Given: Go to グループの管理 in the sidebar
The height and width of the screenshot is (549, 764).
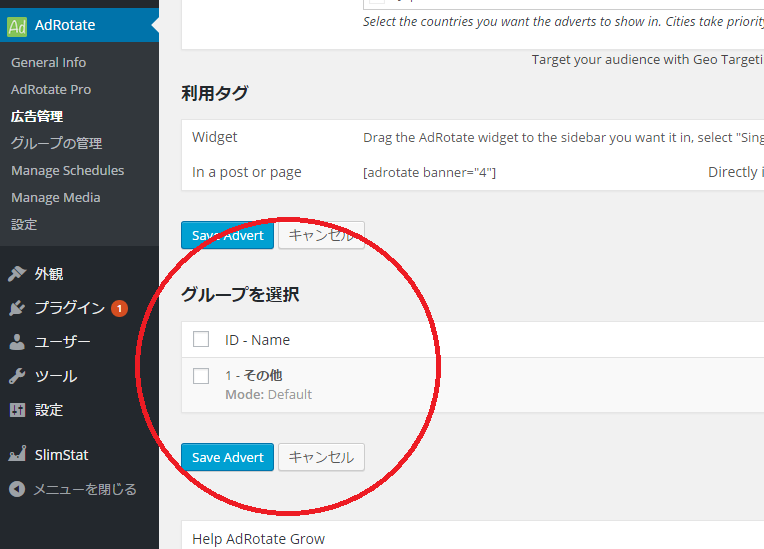Looking at the screenshot, I should pos(56,143).
